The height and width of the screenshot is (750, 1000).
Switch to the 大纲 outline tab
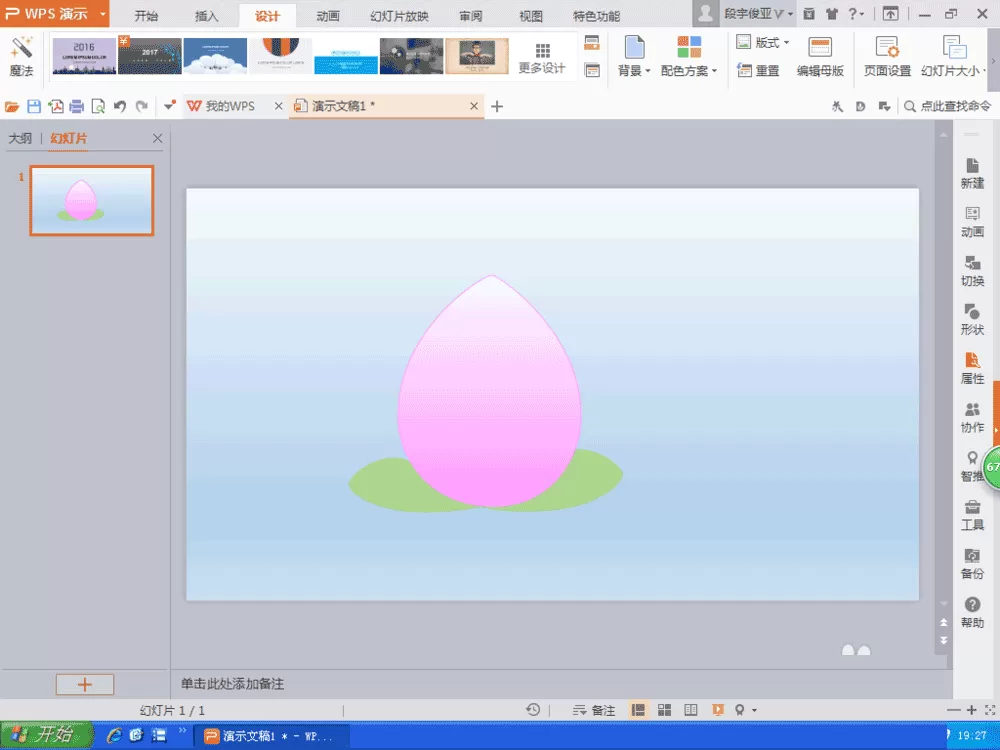tap(20, 138)
